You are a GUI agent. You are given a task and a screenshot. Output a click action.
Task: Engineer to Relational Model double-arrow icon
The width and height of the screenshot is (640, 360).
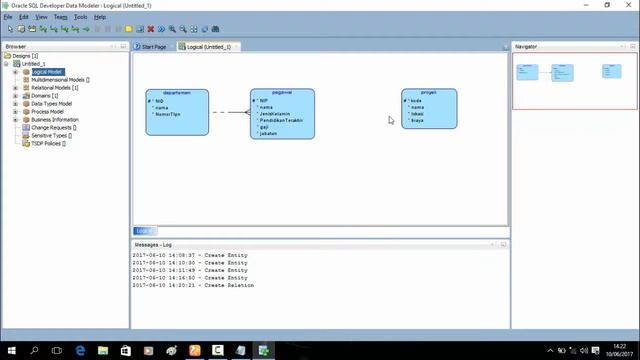pos(162,29)
